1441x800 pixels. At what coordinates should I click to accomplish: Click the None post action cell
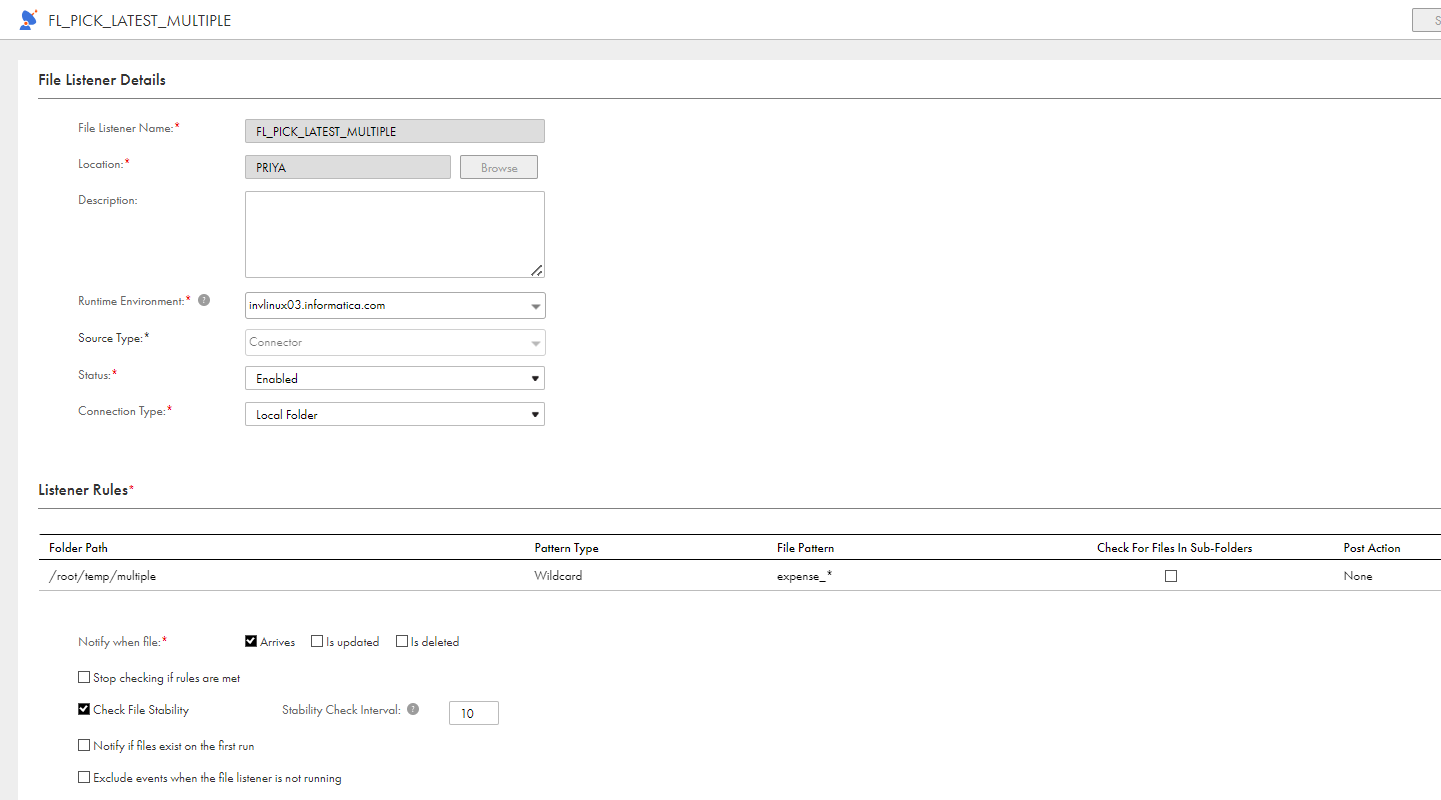1358,576
